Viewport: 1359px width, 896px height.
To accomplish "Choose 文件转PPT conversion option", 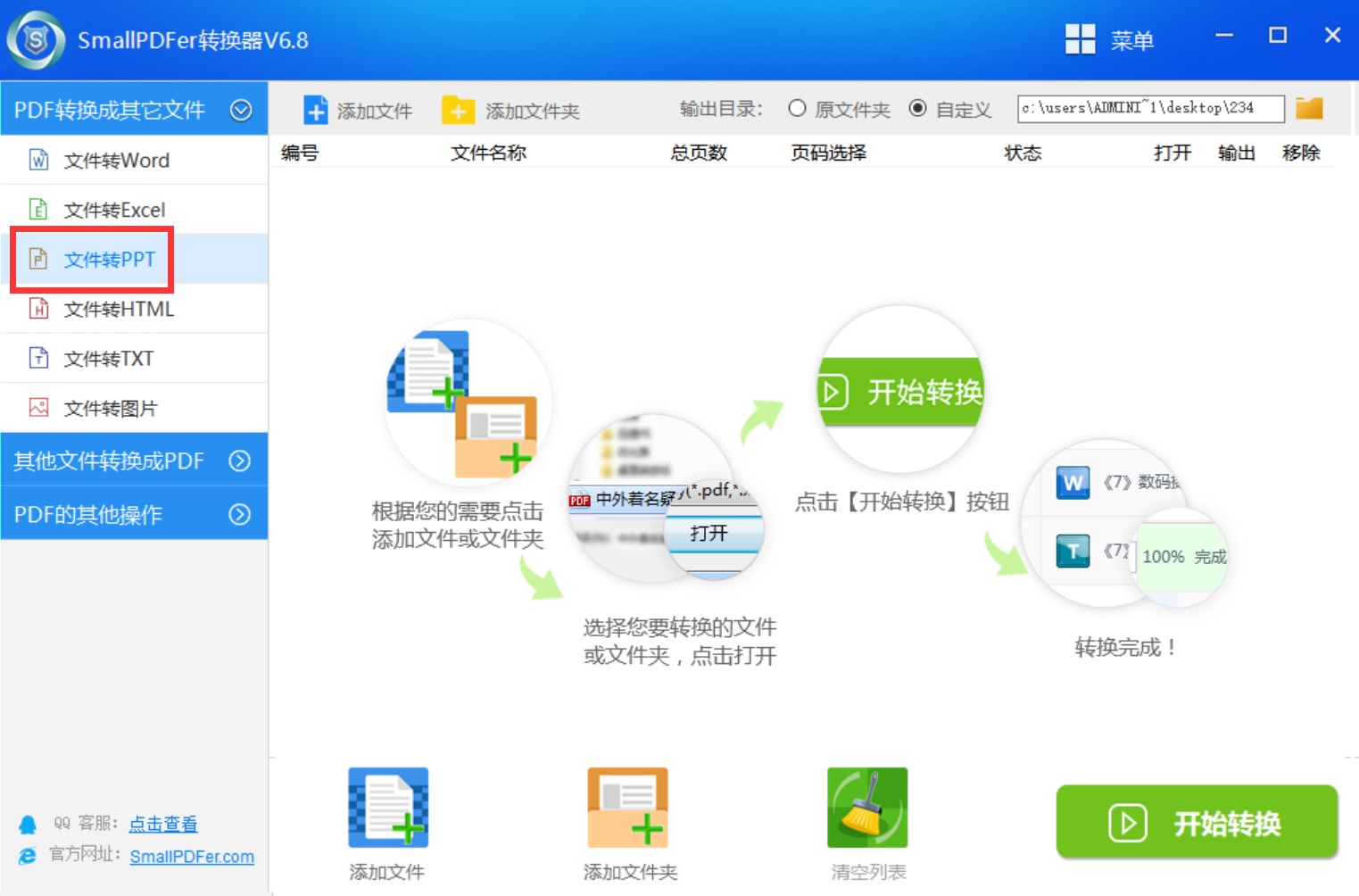I will 134,259.
